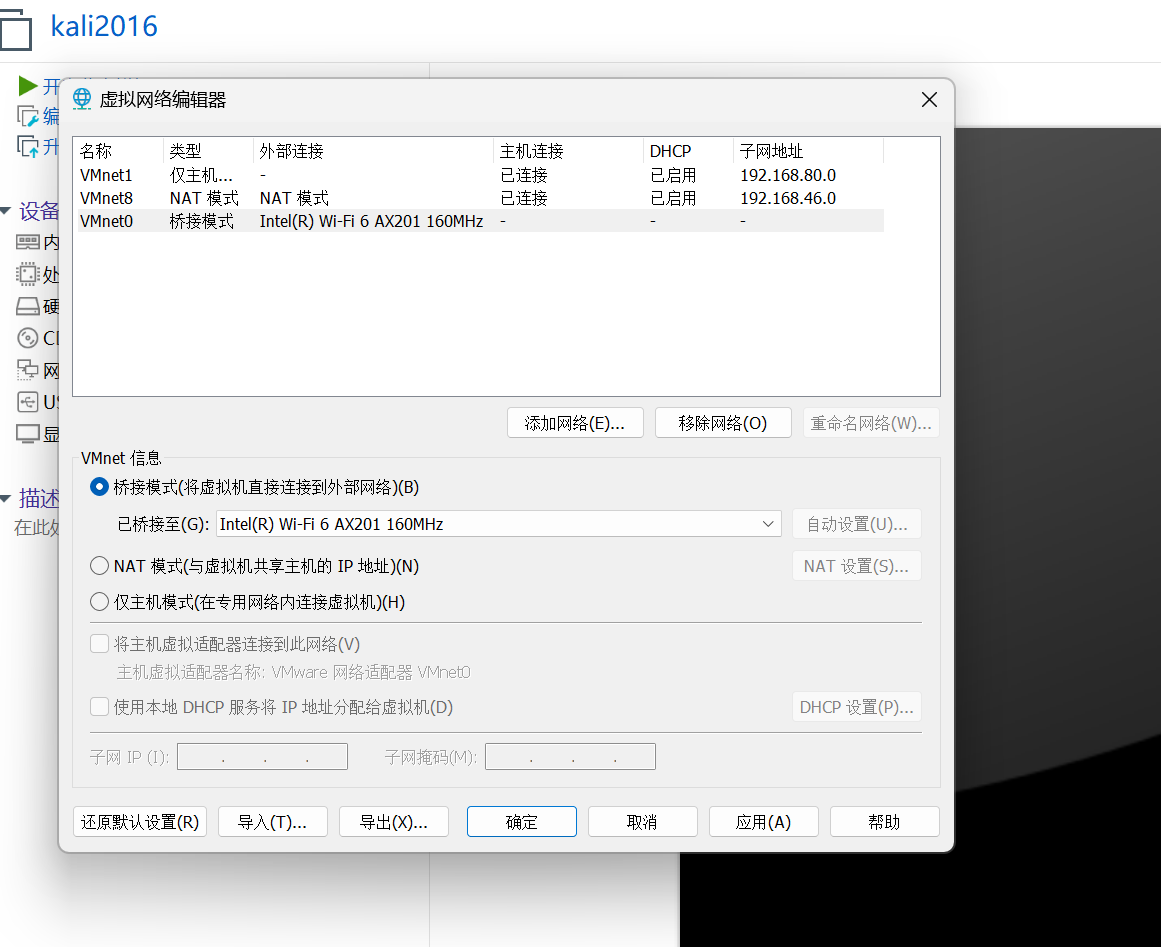This screenshot has width=1161, height=947.
Task: Collapse the 描述 description section
Action: tap(6, 499)
